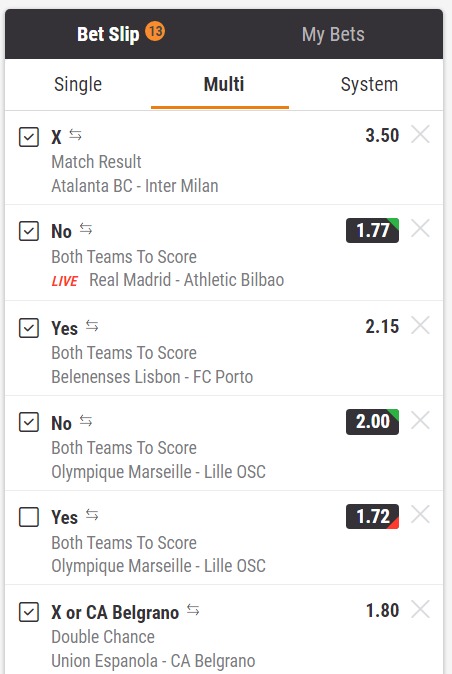Click swap arrows next to Belenenses Yes selection
The height and width of the screenshot is (674, 452).
(x=92, y=326)
